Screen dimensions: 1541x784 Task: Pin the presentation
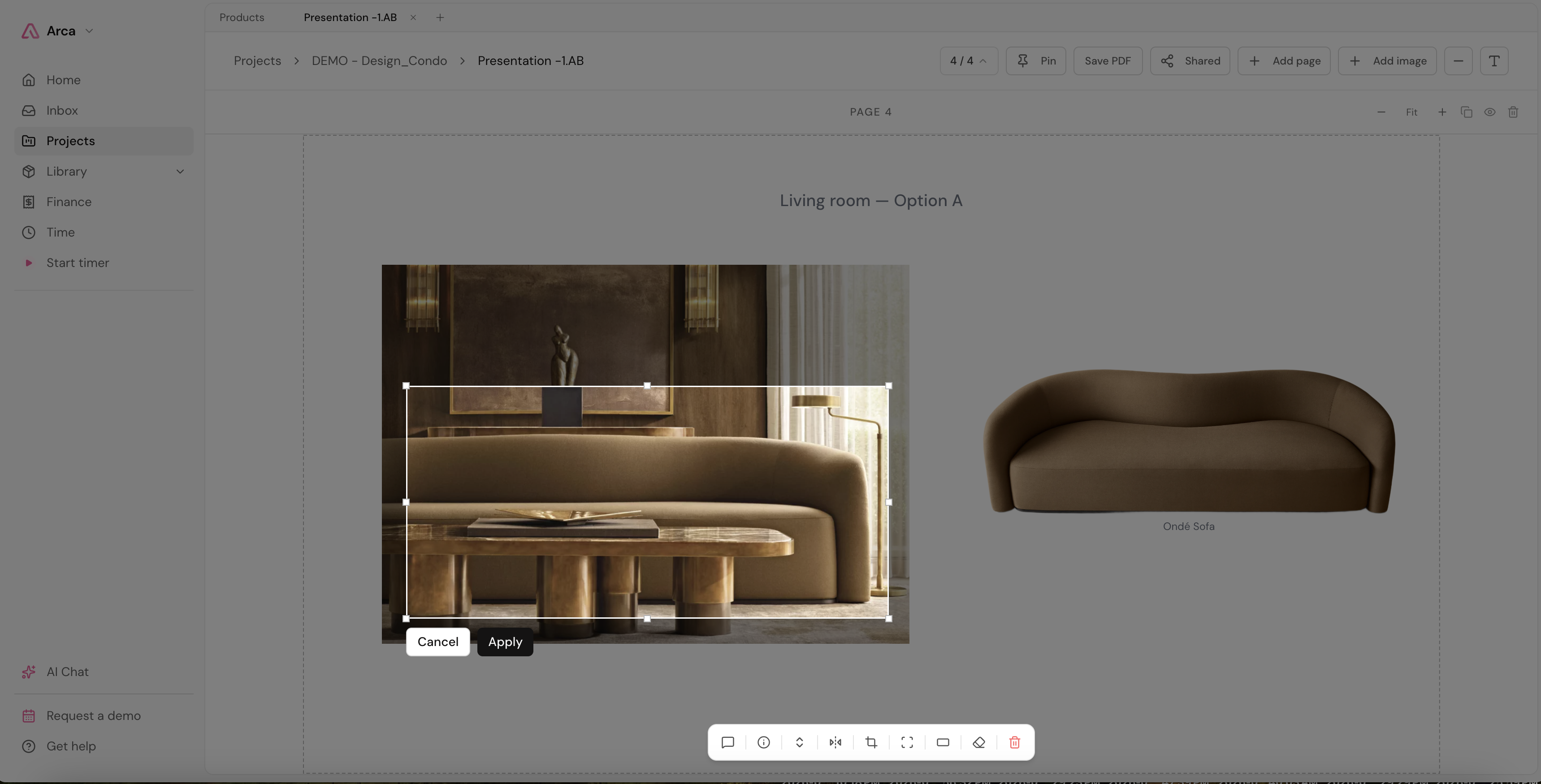tap(1035, 60)
